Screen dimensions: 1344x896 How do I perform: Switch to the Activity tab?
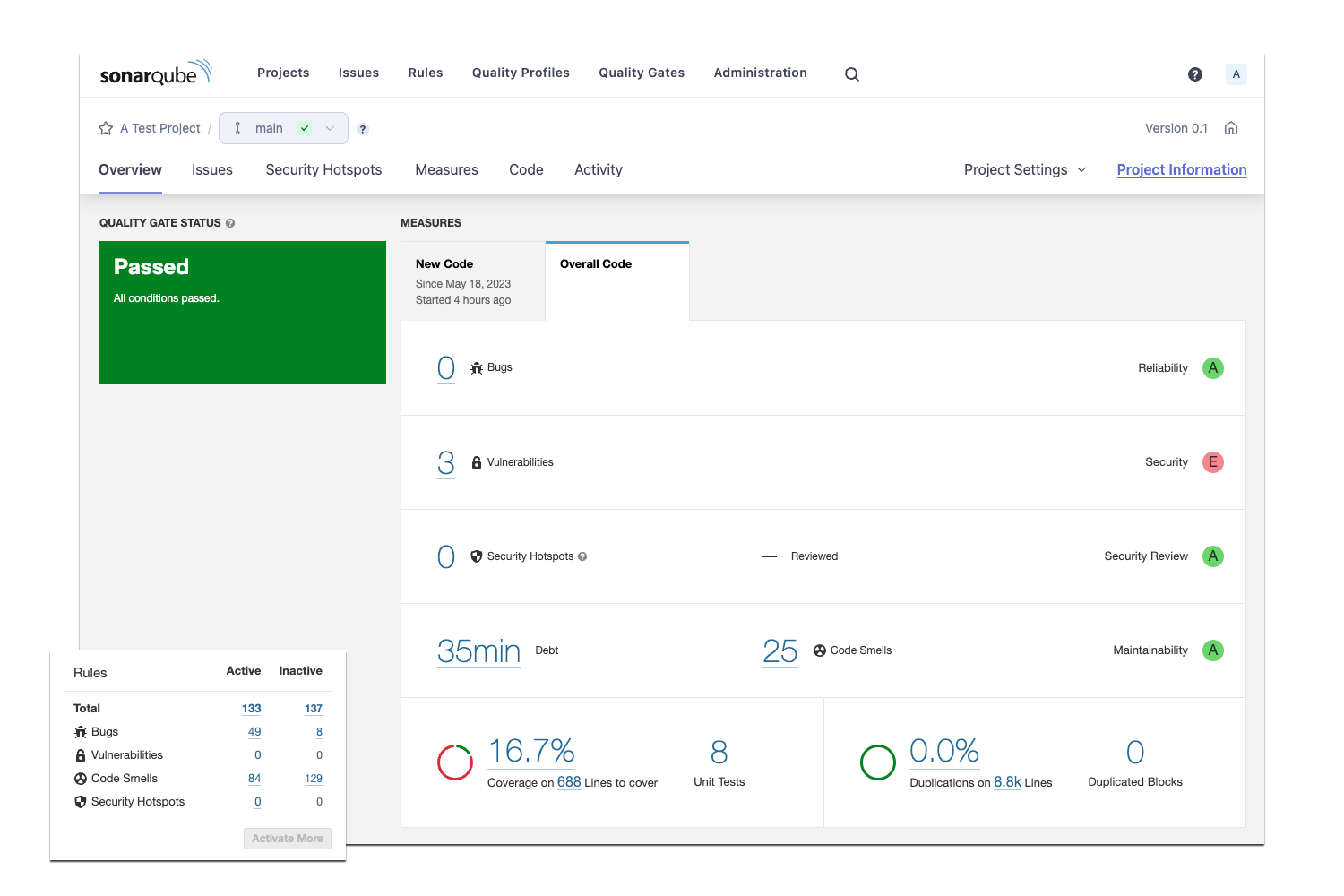pos(599,169)
